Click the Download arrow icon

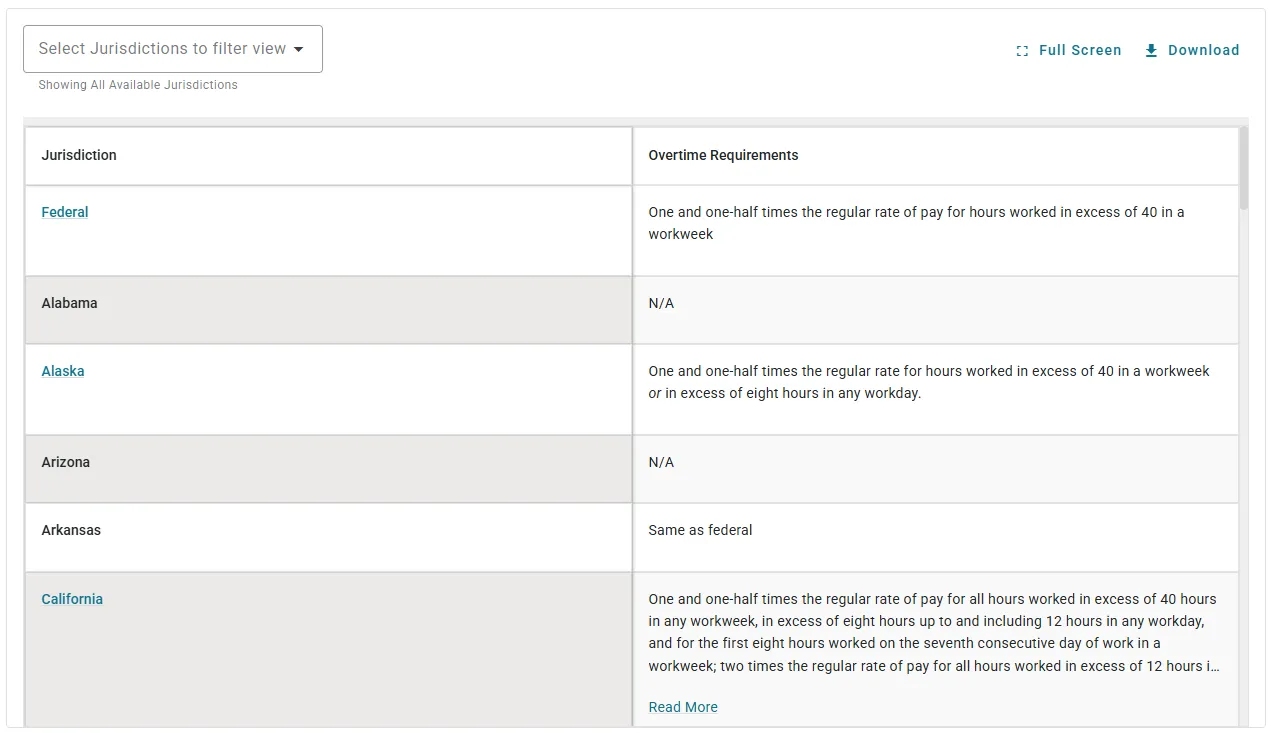point(1151,50)
